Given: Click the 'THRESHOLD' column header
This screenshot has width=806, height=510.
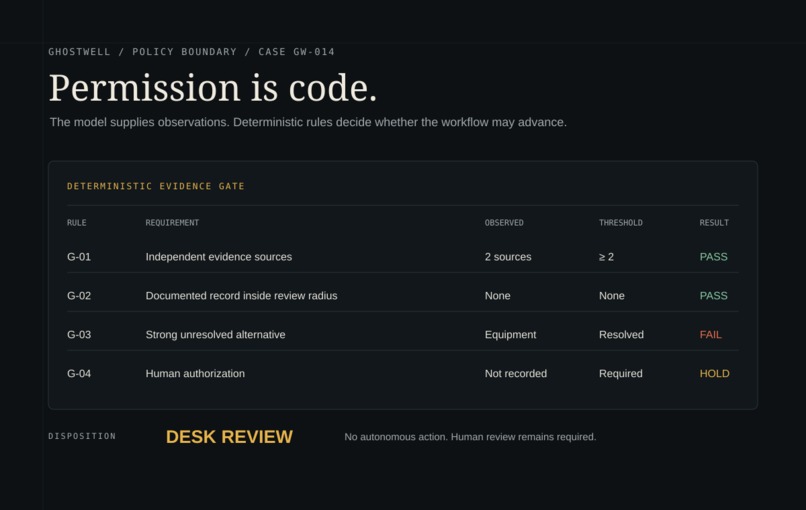Looking at the screenshot, I should point(620,223).
